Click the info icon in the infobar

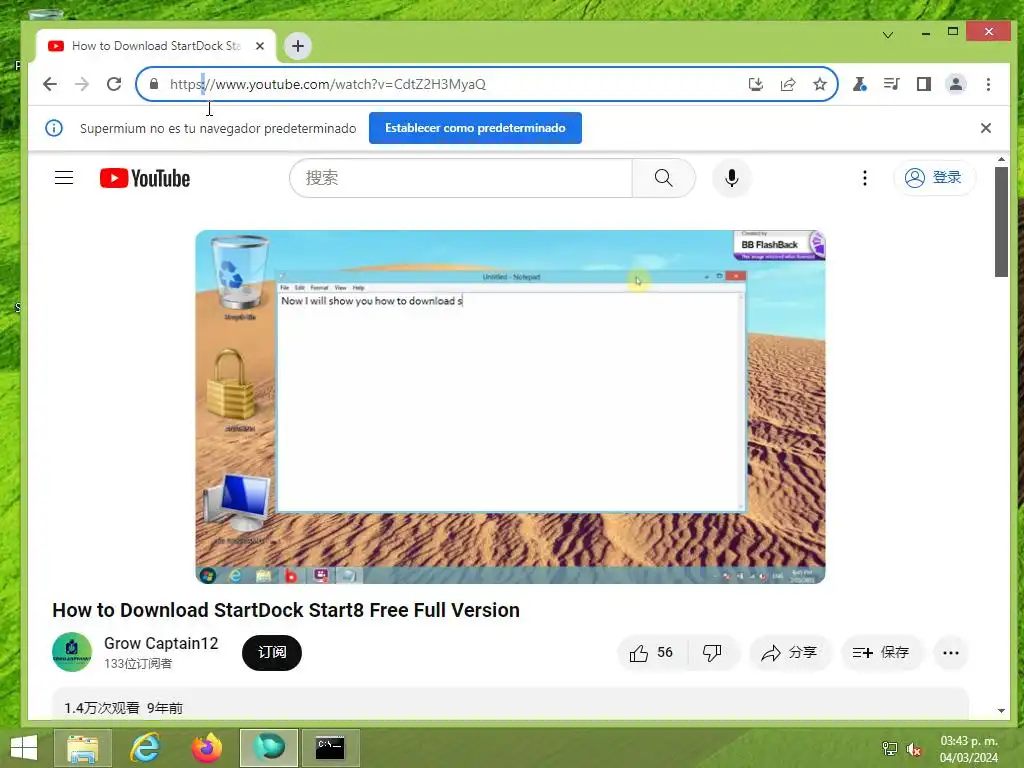click(54, 128)
